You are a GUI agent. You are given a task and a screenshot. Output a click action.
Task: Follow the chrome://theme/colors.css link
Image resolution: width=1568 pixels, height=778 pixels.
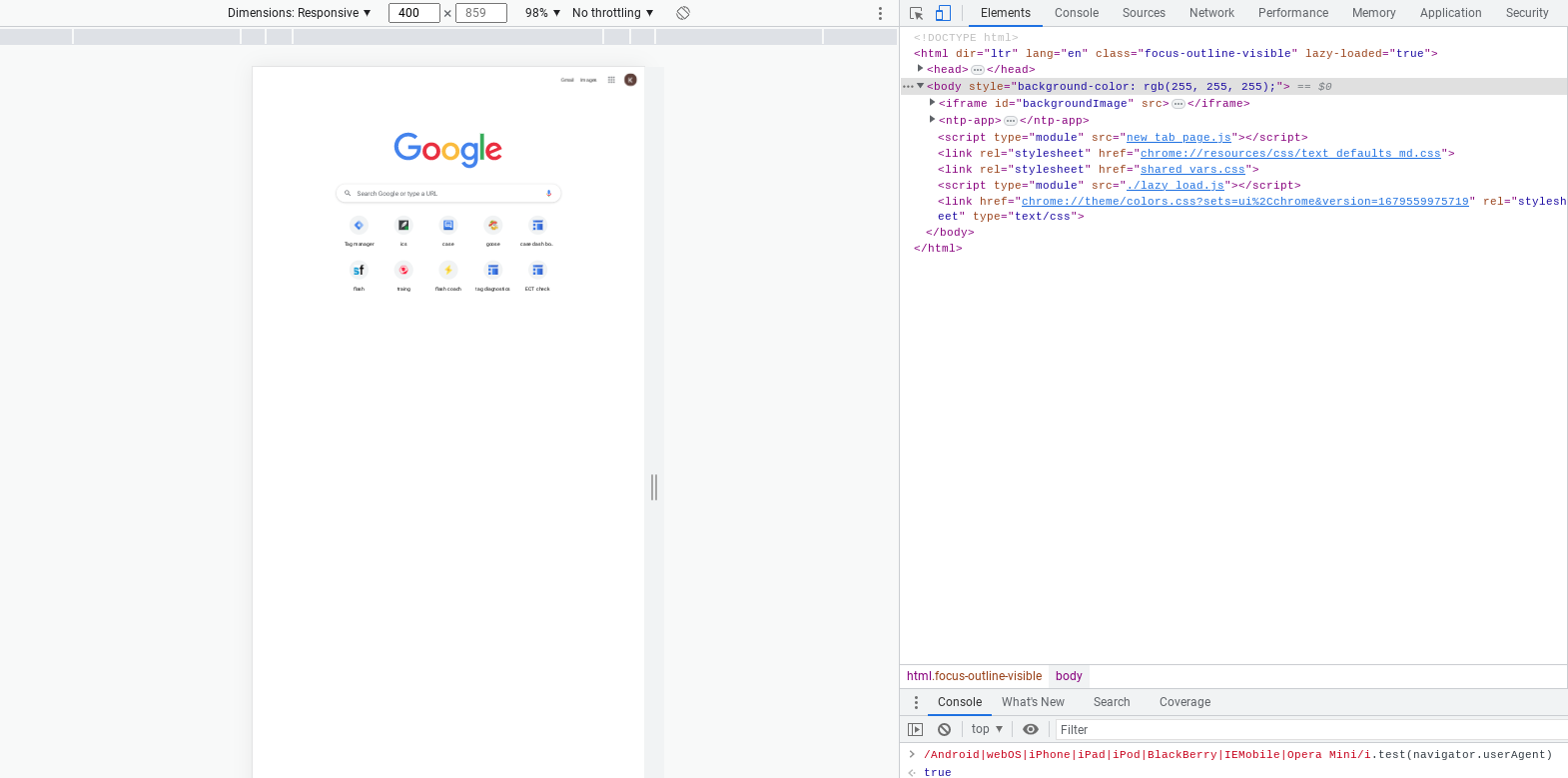click(x=1244, y=202)
